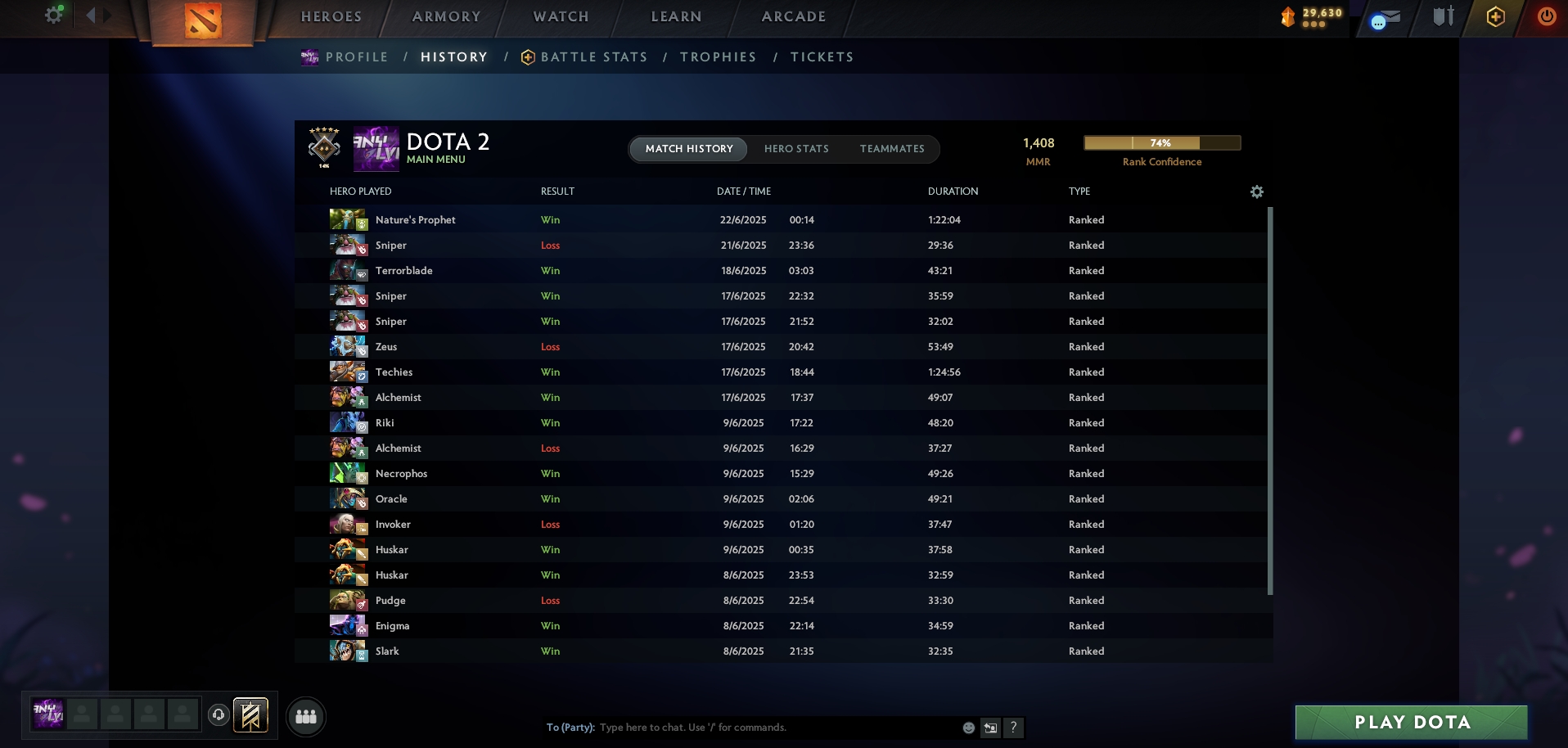Open the WATCH menu
This screenshot has height=748, width=1568.
coord(561,16)
